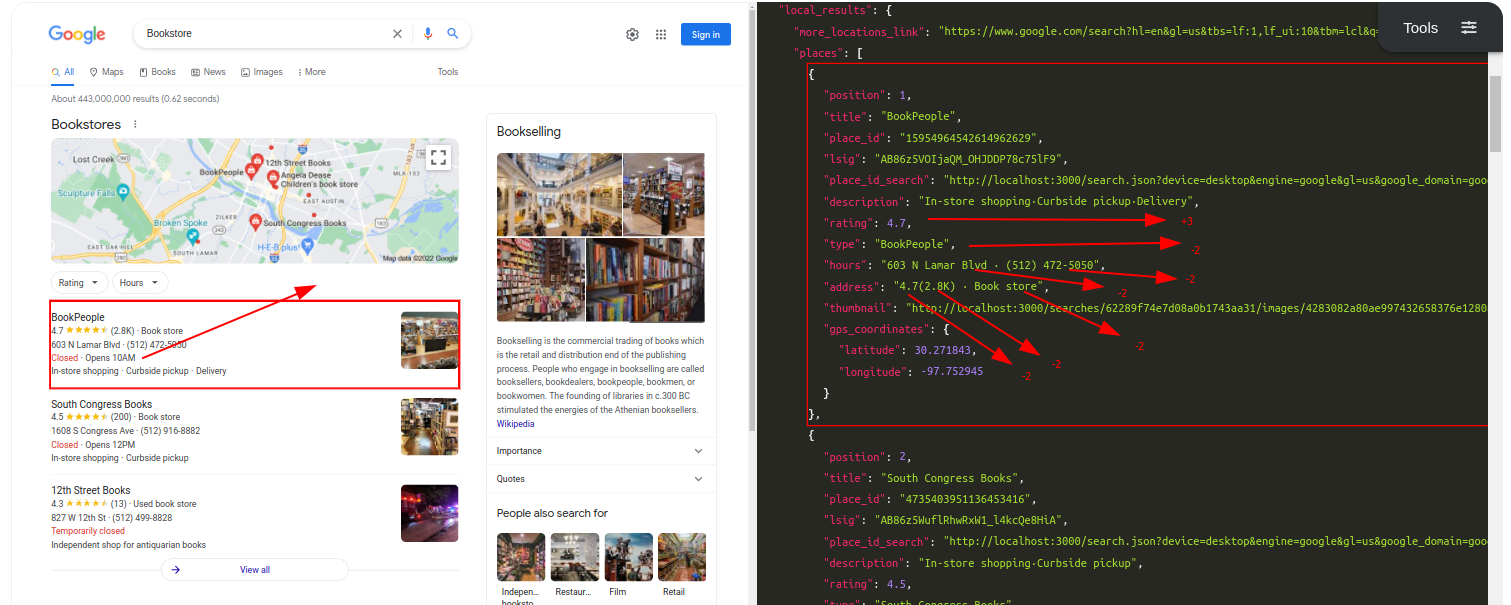Switch to the Images tab
This screenshot has height=605, width=1511.
tap(262, 72)
